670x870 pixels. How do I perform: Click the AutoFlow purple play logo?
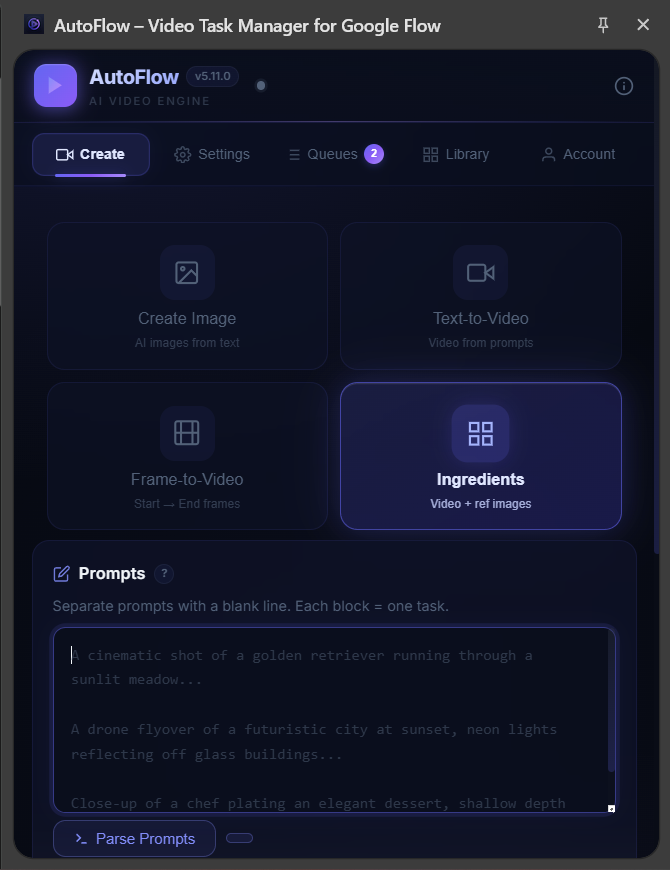(x=55, y=85)
